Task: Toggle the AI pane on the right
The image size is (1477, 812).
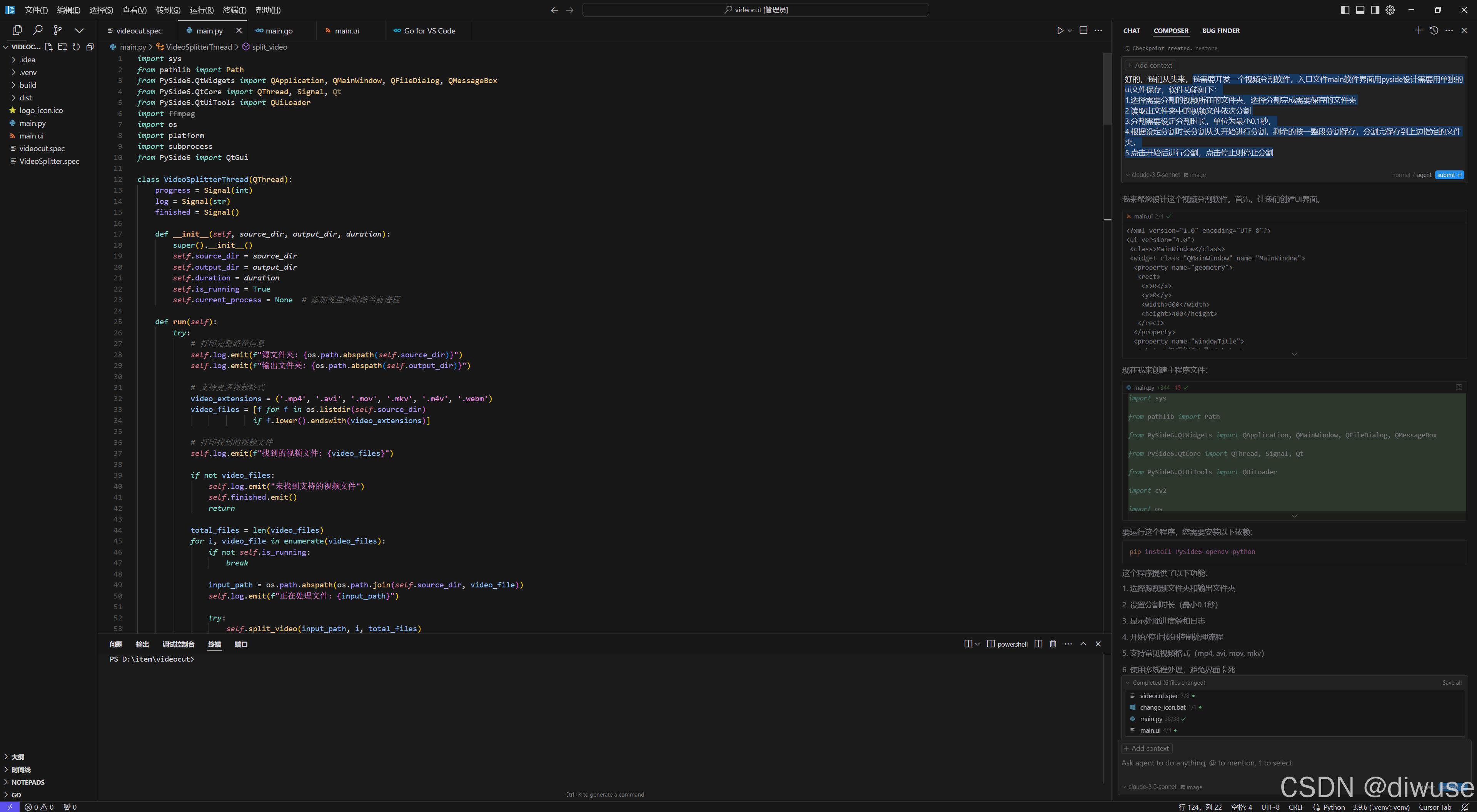Action: tap(1375, 10)
